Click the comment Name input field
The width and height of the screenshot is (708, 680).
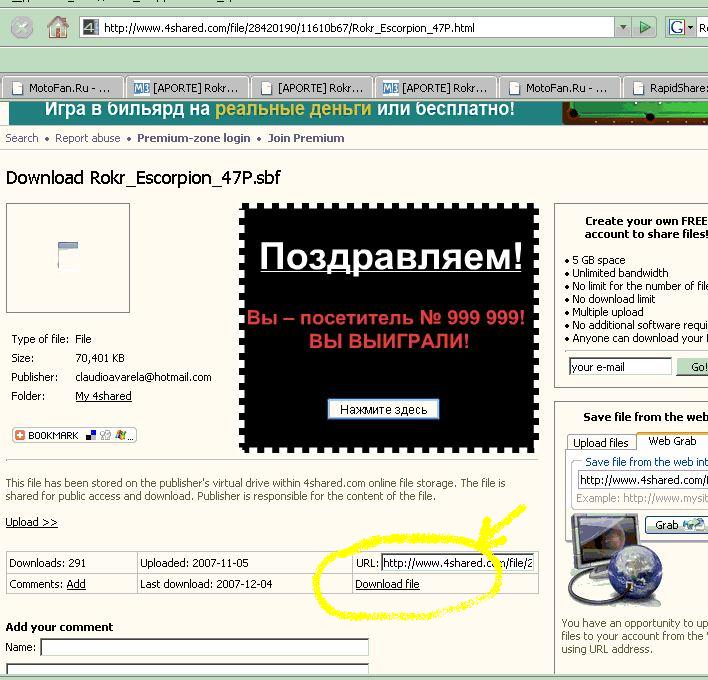point(205,647)
